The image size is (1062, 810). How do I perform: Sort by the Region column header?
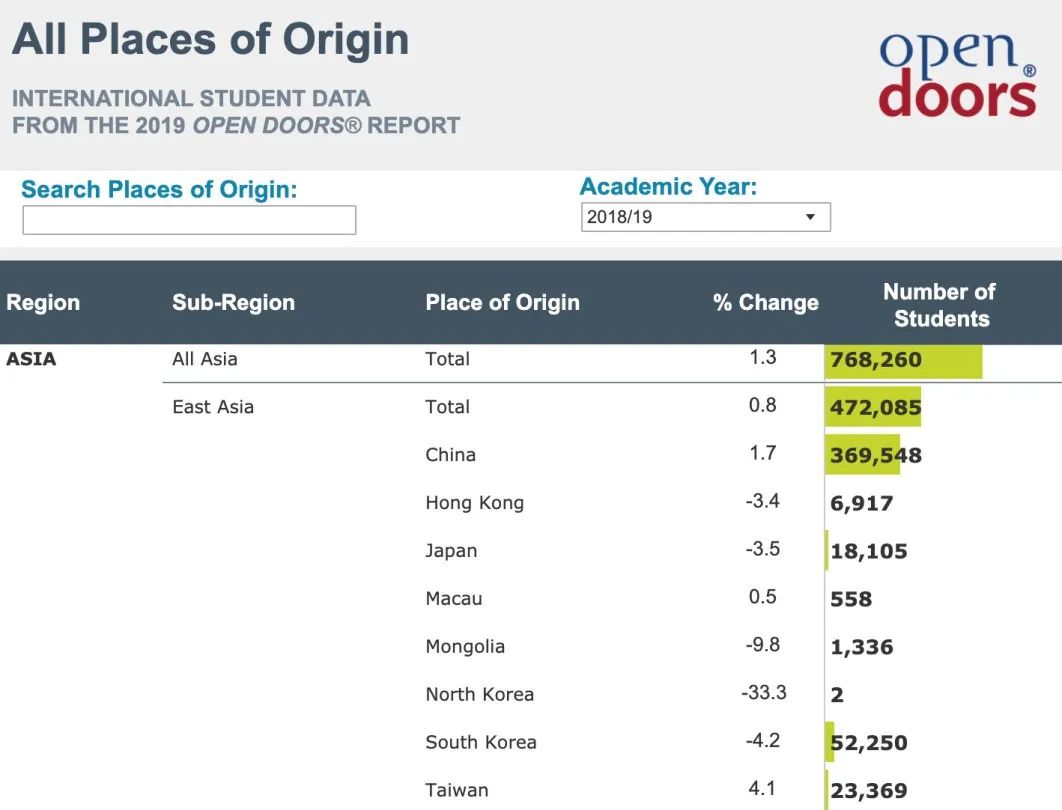pos(43,302)
